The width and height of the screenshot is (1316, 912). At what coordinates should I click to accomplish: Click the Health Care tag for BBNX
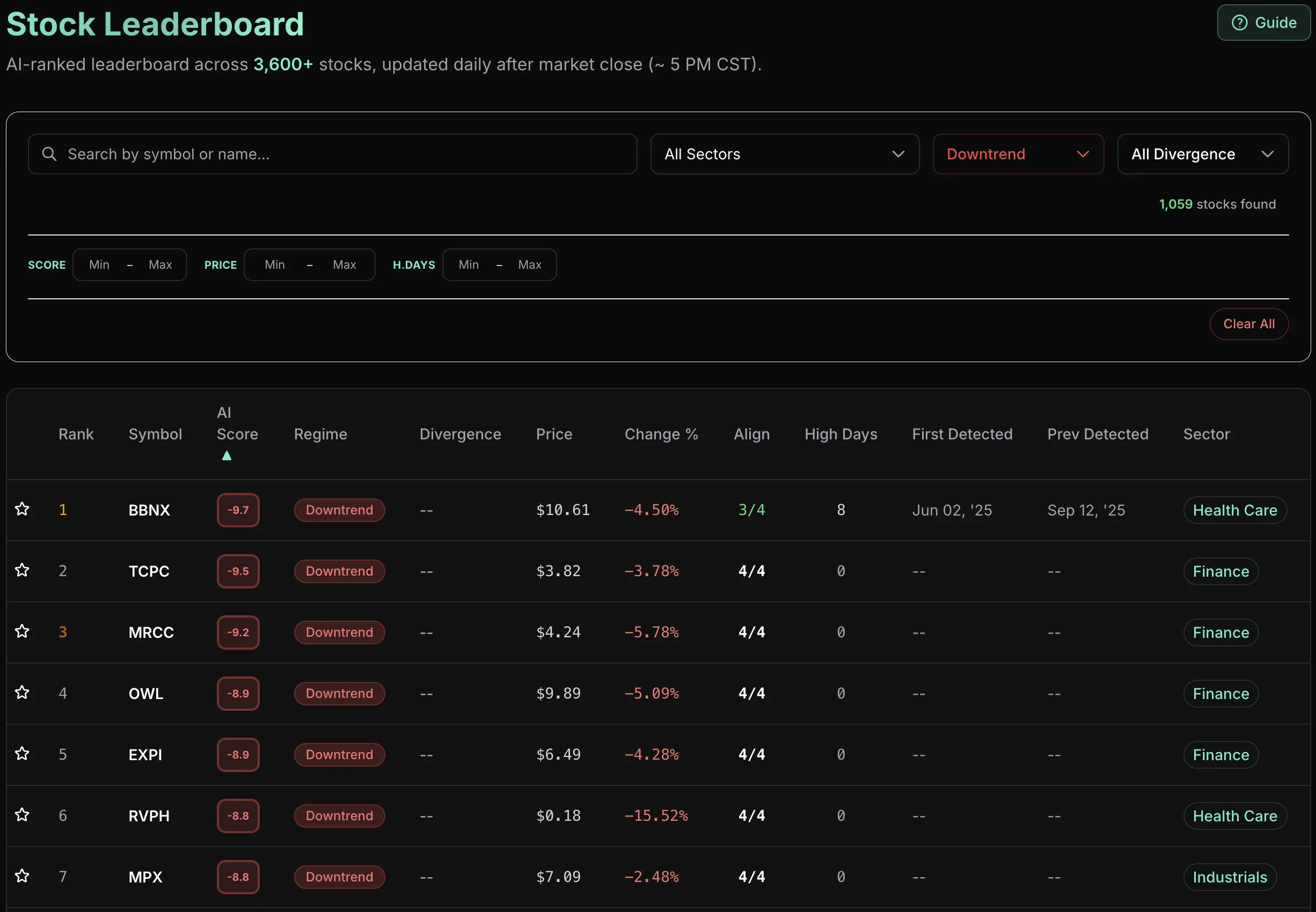click(1235, 510)
